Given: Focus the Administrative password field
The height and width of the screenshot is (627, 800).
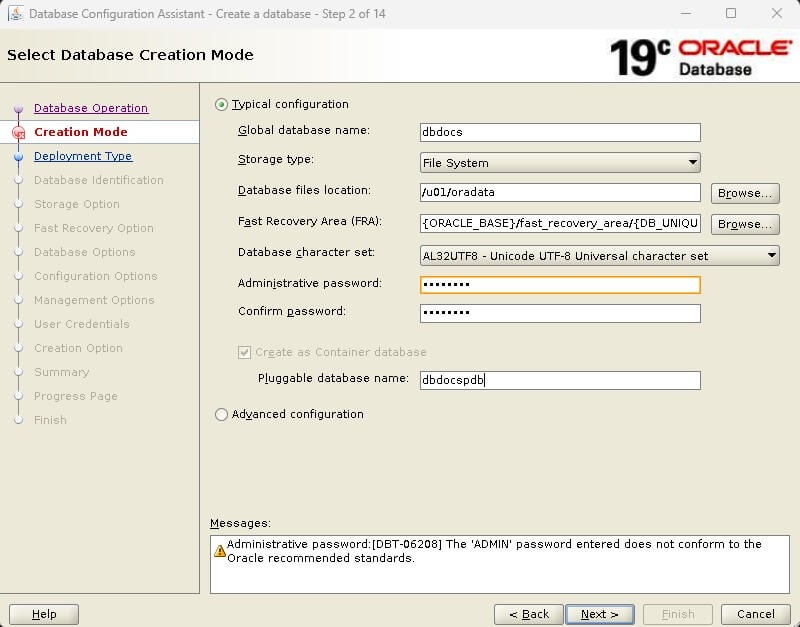Looking at the screenshot, I should click(560, 285).
